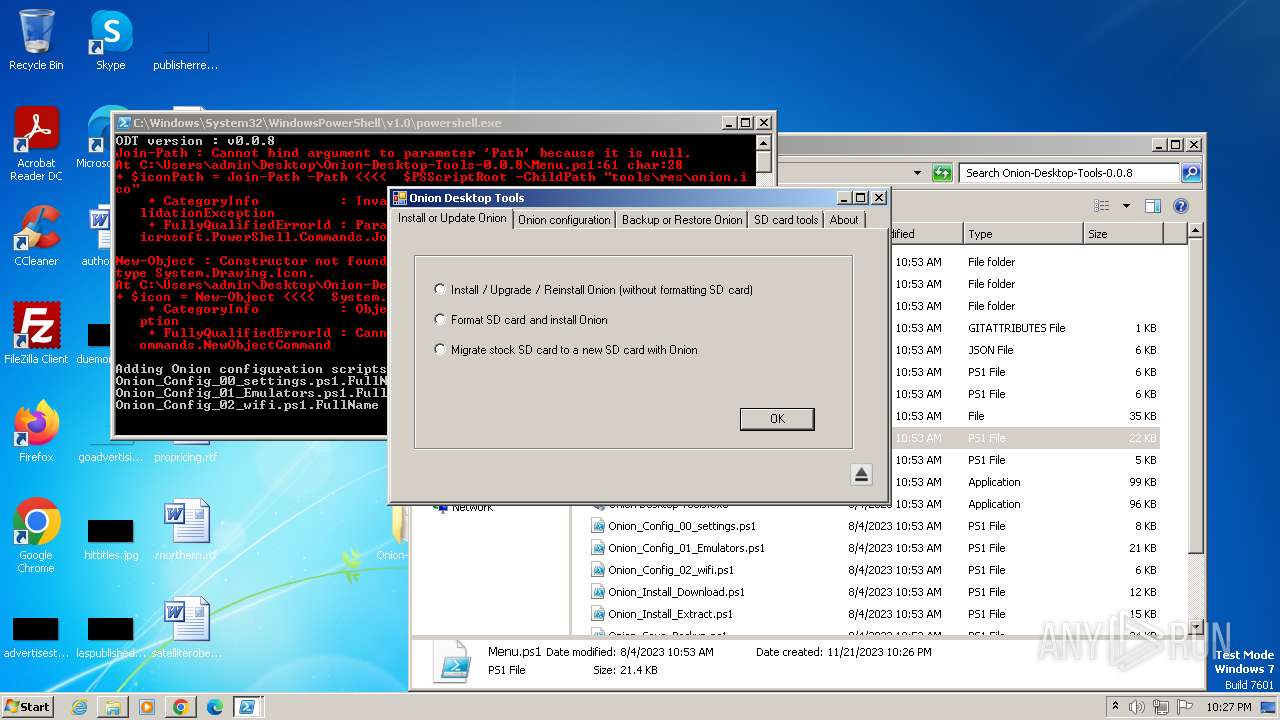Open the FileZilla Client desktop icon

click(36, 333)
